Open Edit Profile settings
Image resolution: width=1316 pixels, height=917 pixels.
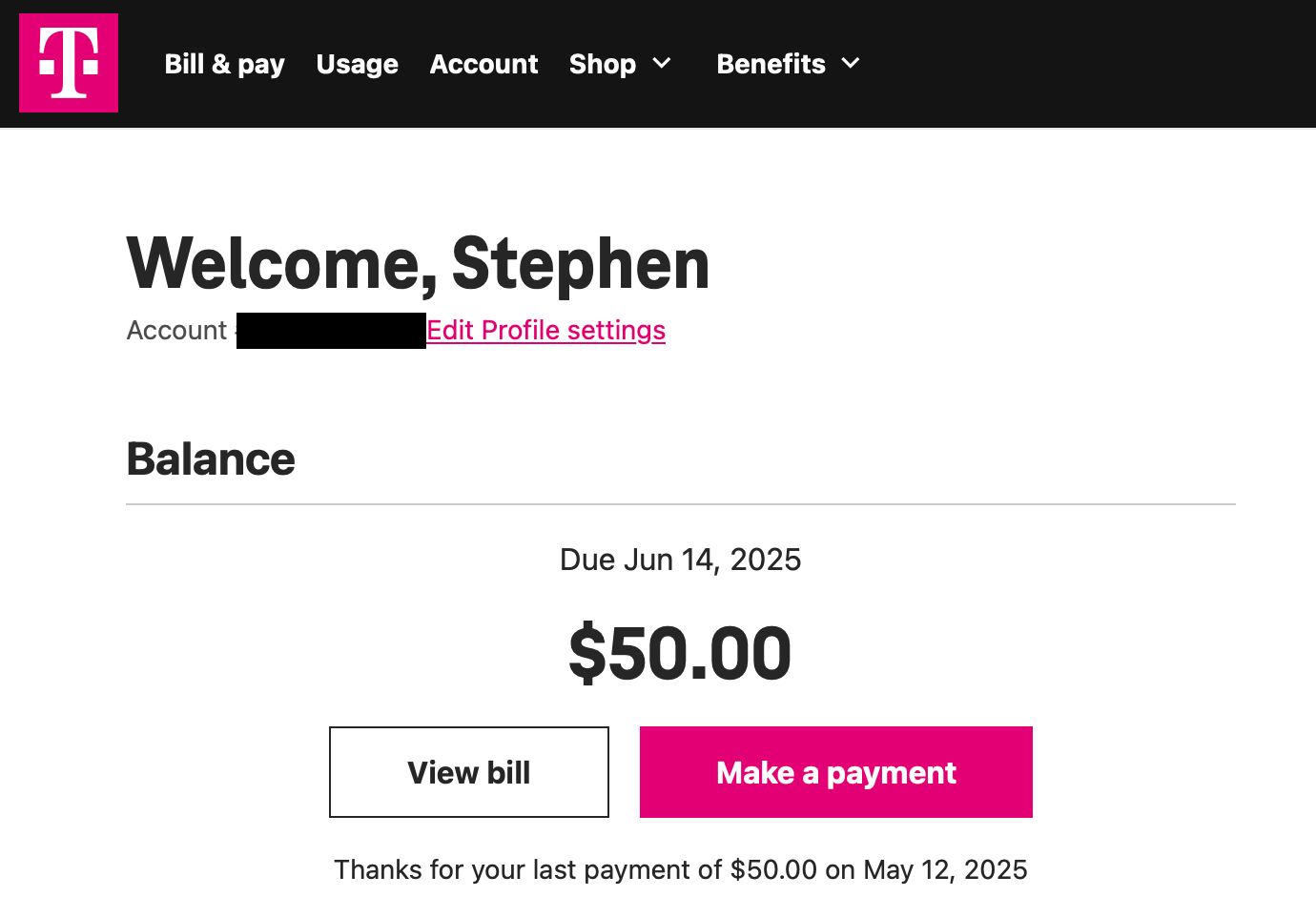point(546,330)
